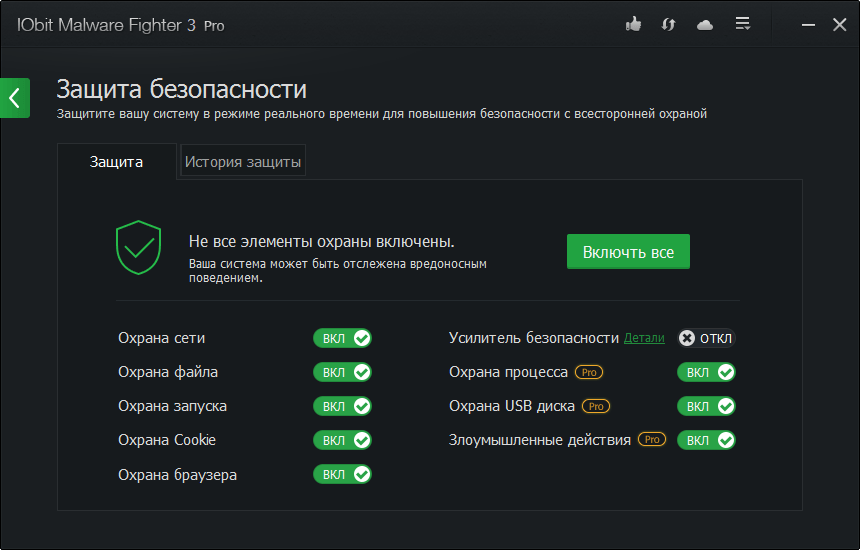Click Pro badge beside Охрана USB диска
This screenshot has width=860, height=550.
click(x=596, y=406)
